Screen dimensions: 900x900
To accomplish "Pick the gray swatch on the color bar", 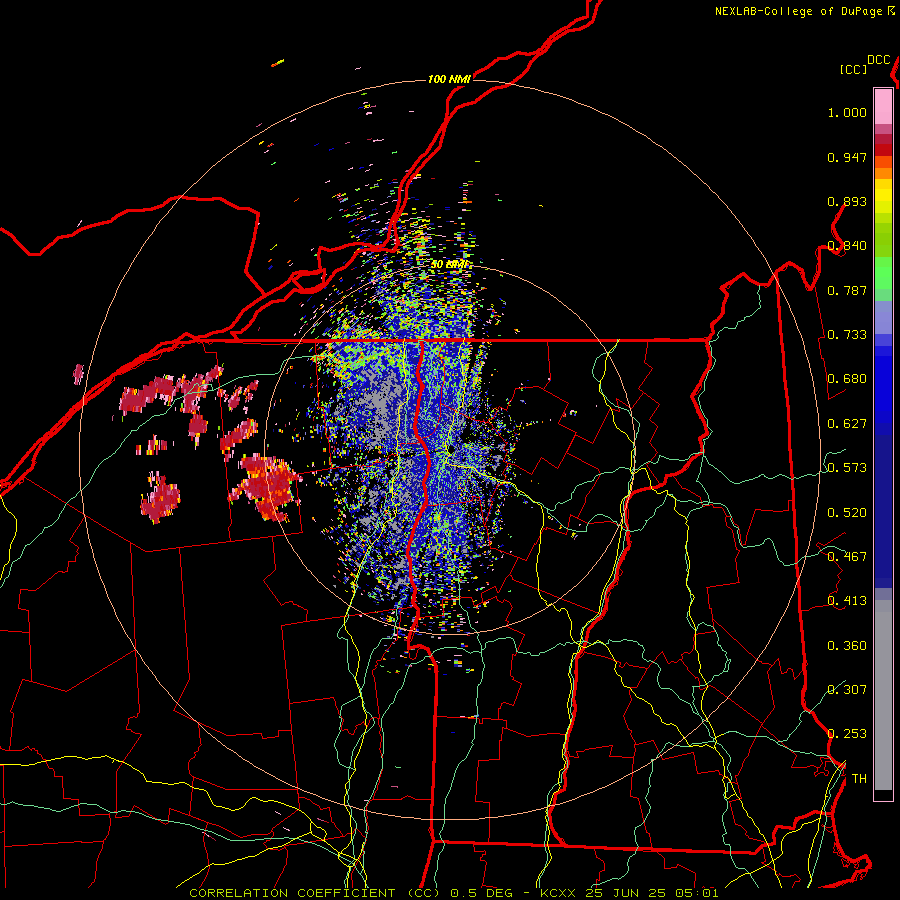I will click(883, 695).
